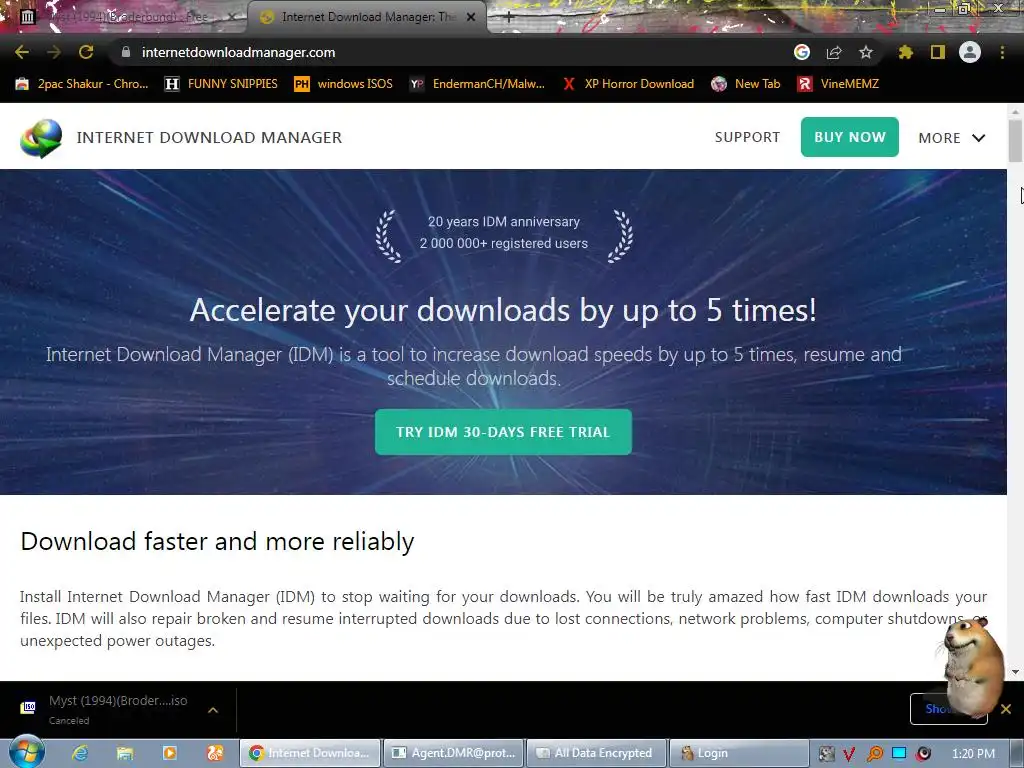
Task: Click TRY IDM 30-DAYS FREE TRIAL
Action: [503, 432]
